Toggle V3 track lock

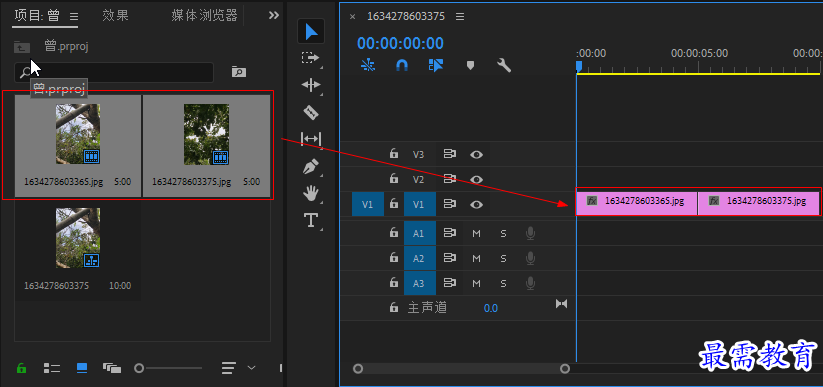pyautogui.click(x=393, y=154)
